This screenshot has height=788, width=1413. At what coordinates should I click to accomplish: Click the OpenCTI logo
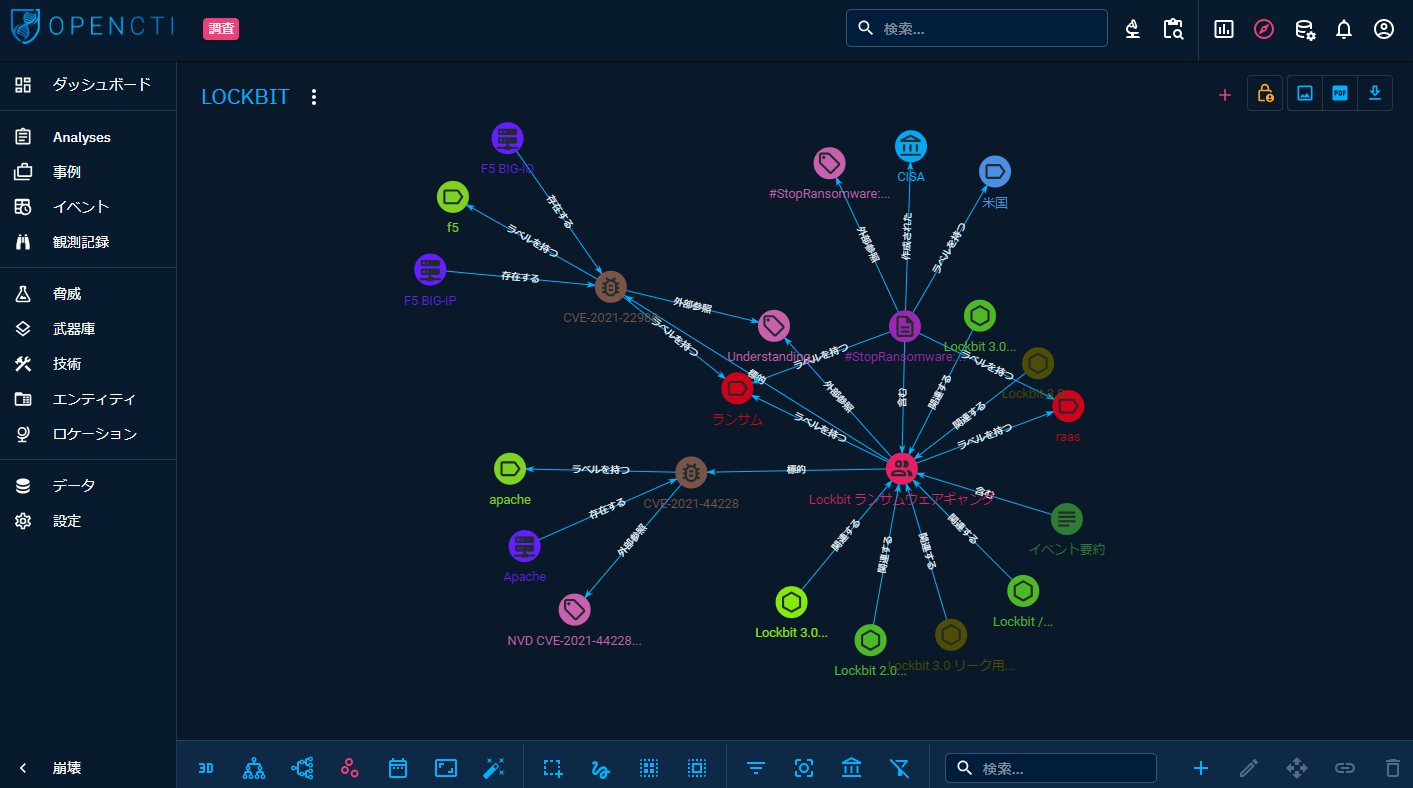(92, 27)
